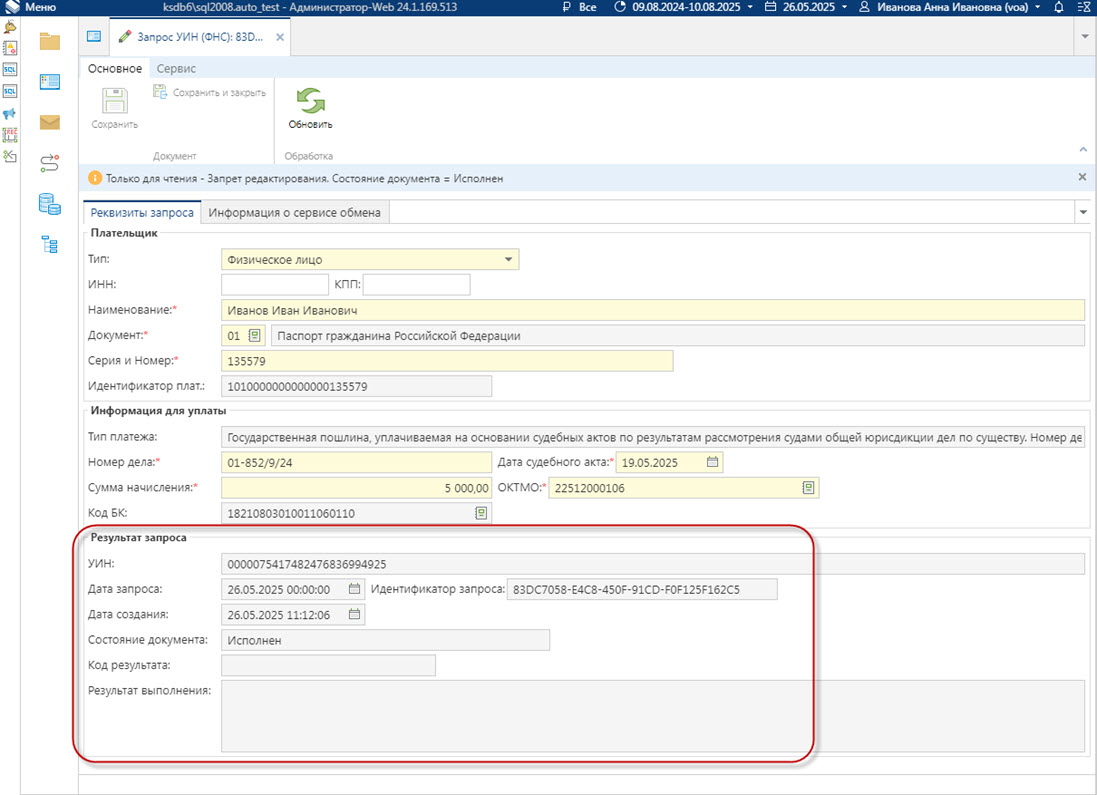Screen dimensions: 1097x795
Task: Open calendar for Дата запроса
Action: click(355, 589)
